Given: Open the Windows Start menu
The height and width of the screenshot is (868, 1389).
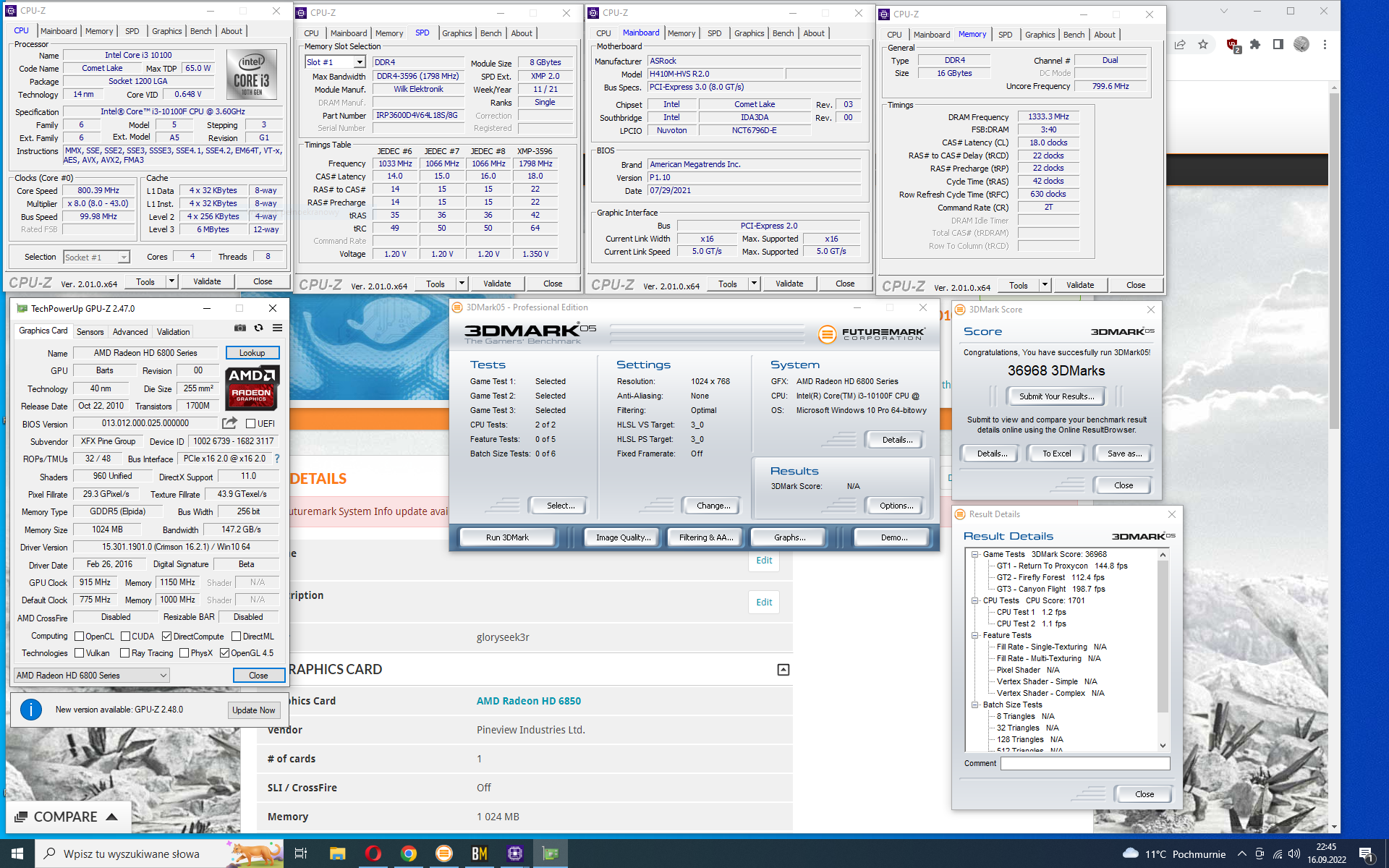Looking at the screenshot, I should tap(17, 854).
